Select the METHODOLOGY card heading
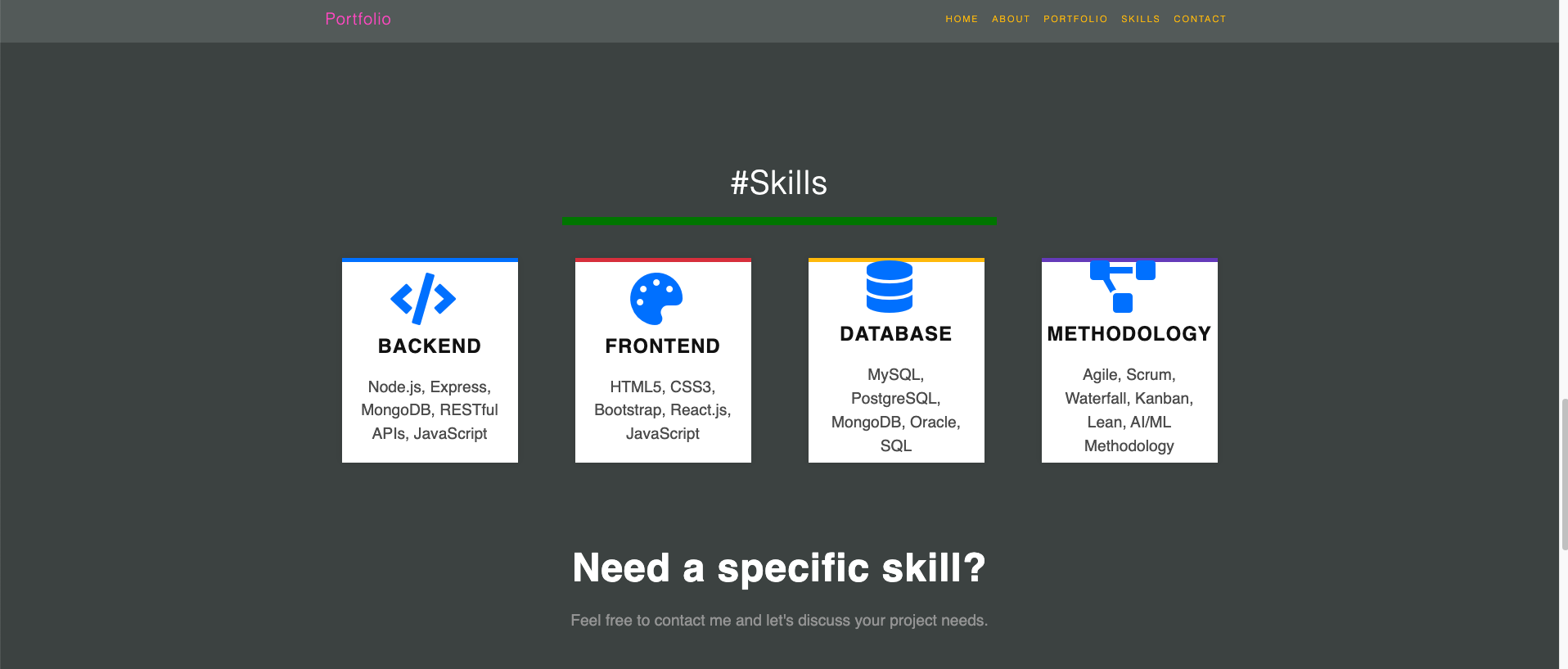 point(1129,334)
